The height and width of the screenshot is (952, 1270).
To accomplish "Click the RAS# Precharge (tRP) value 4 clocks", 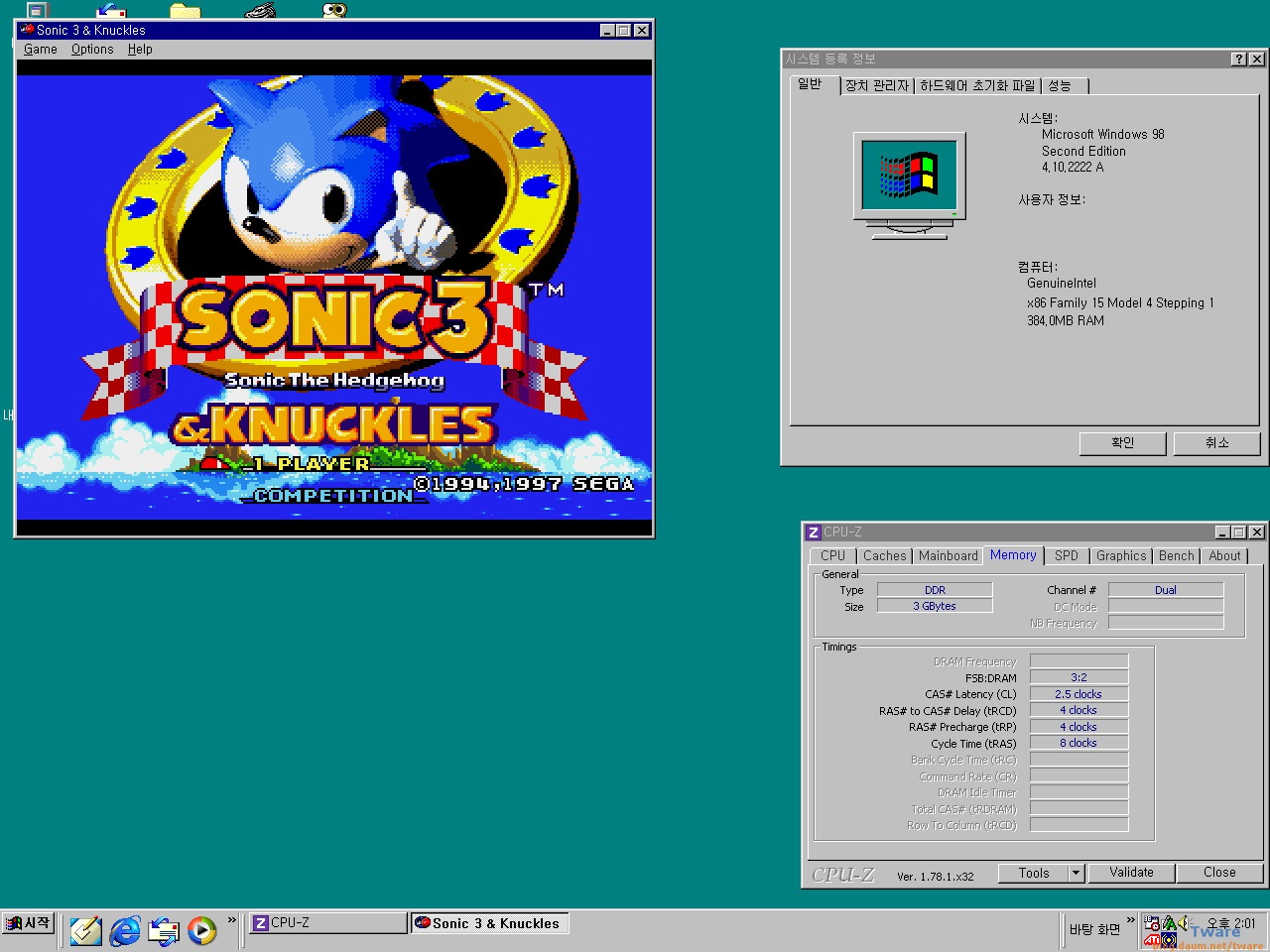I will pos(1079,727).
